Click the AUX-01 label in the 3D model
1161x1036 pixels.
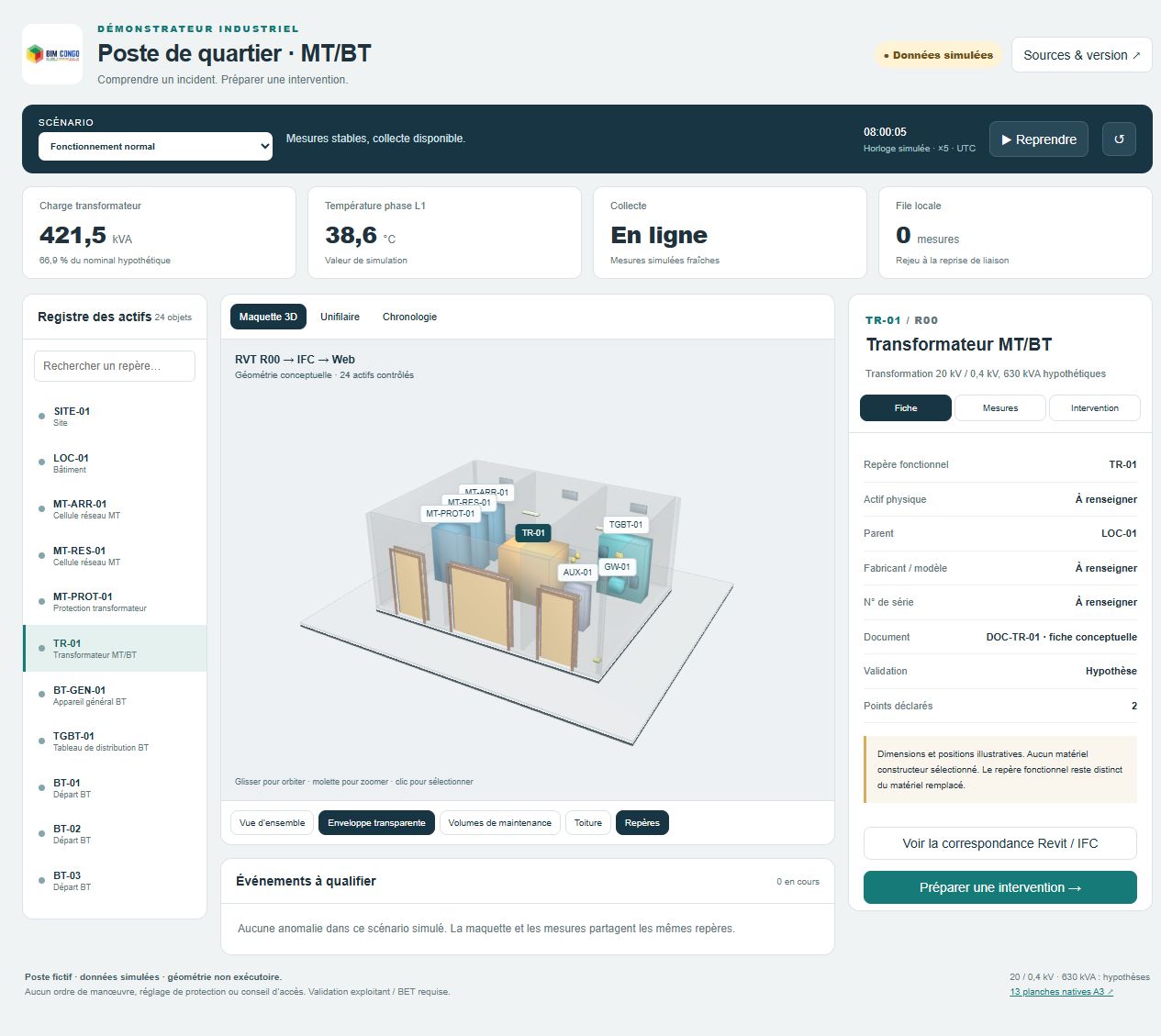pyautogui.click(x=577, y=573)
